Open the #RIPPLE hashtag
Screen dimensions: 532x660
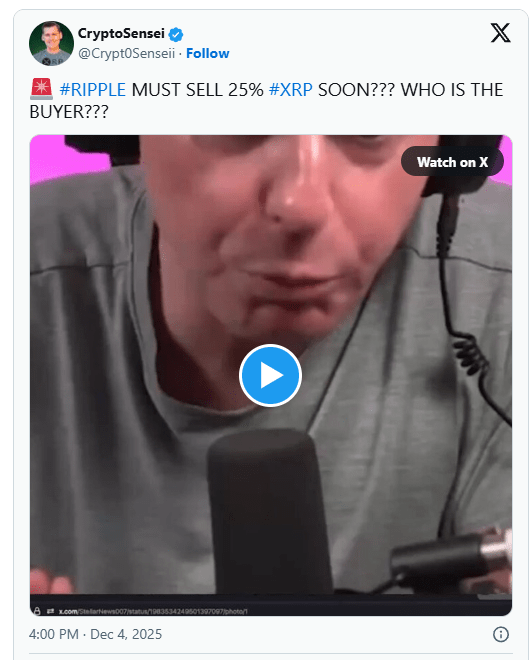pyautogui.click(x=93, y=90)
